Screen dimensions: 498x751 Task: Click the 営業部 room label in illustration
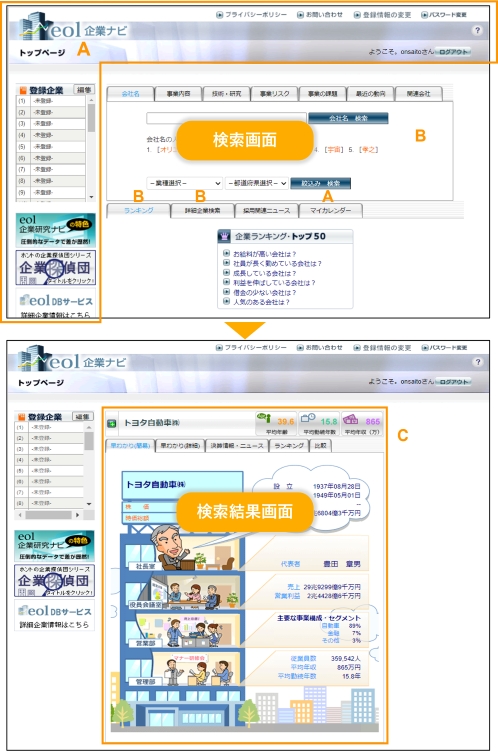pyautogui.click(x=145, y=643)
